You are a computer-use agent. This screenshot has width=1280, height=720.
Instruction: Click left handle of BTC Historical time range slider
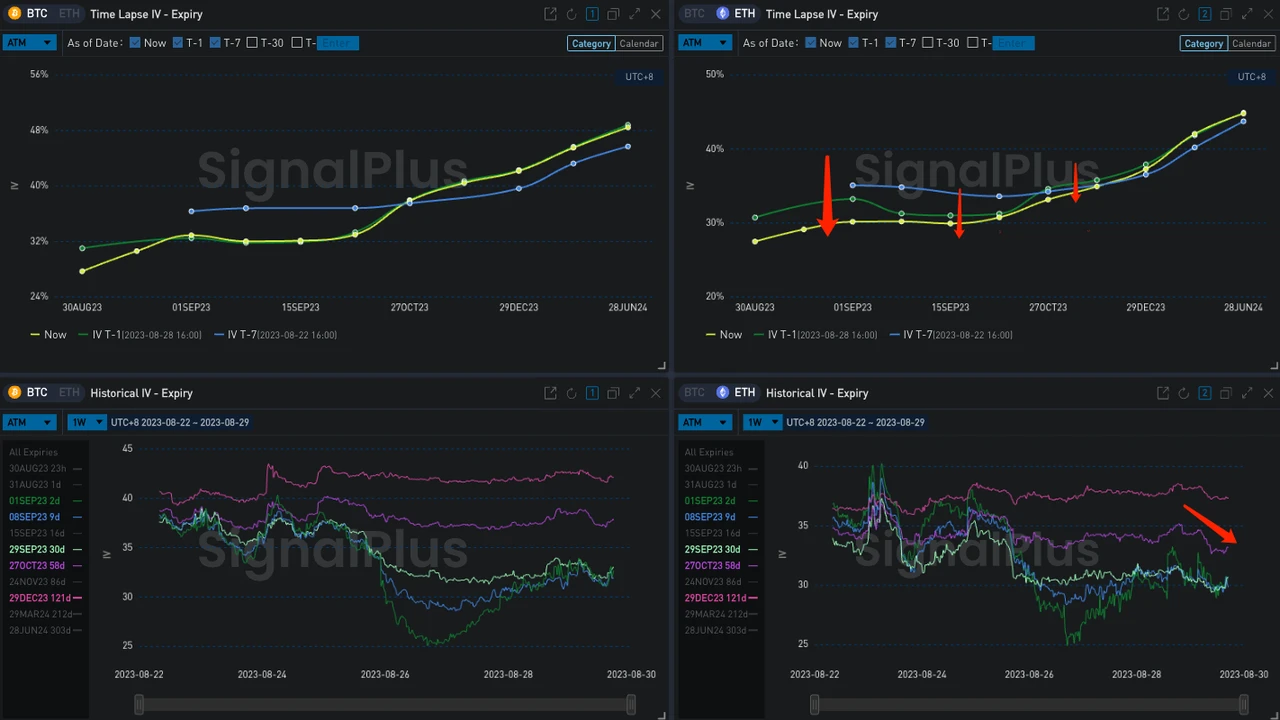(139, 705)
